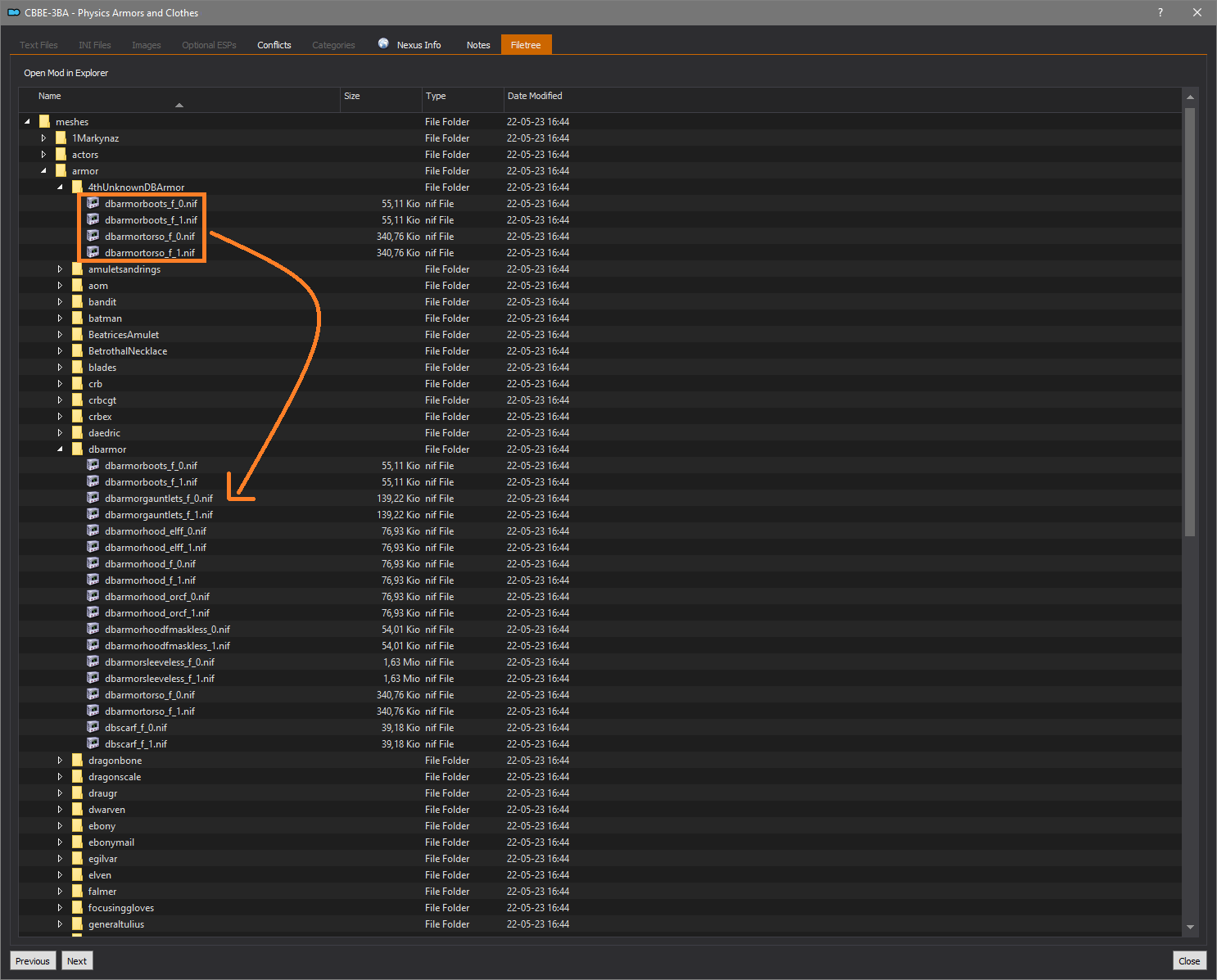Open the Nexus Info tab
The image size is (1217, 980).
click(410, 45)
